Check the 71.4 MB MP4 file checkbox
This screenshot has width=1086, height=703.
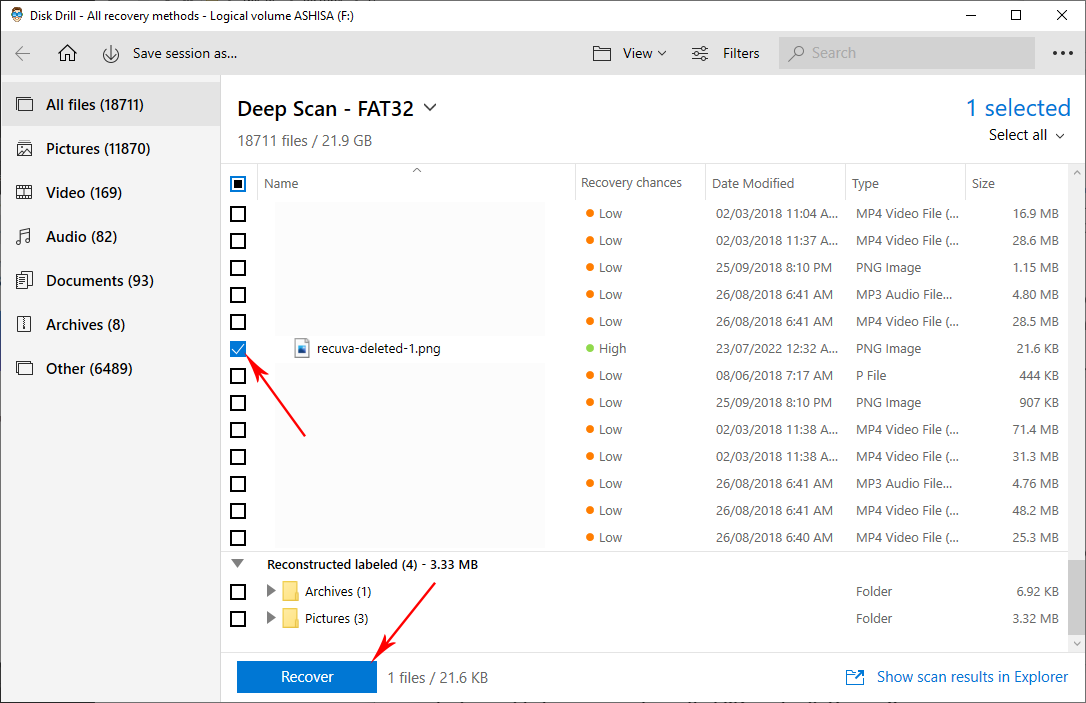coord(238,429)
